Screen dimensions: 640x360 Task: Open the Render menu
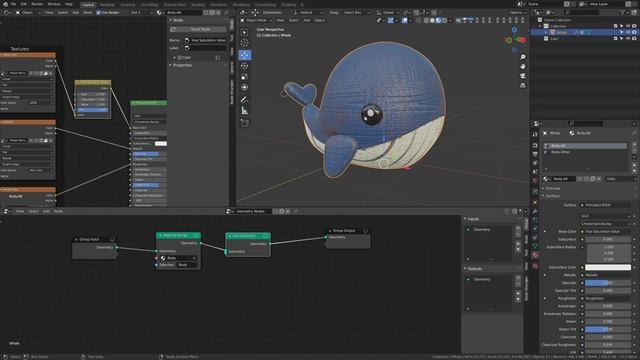37,4
